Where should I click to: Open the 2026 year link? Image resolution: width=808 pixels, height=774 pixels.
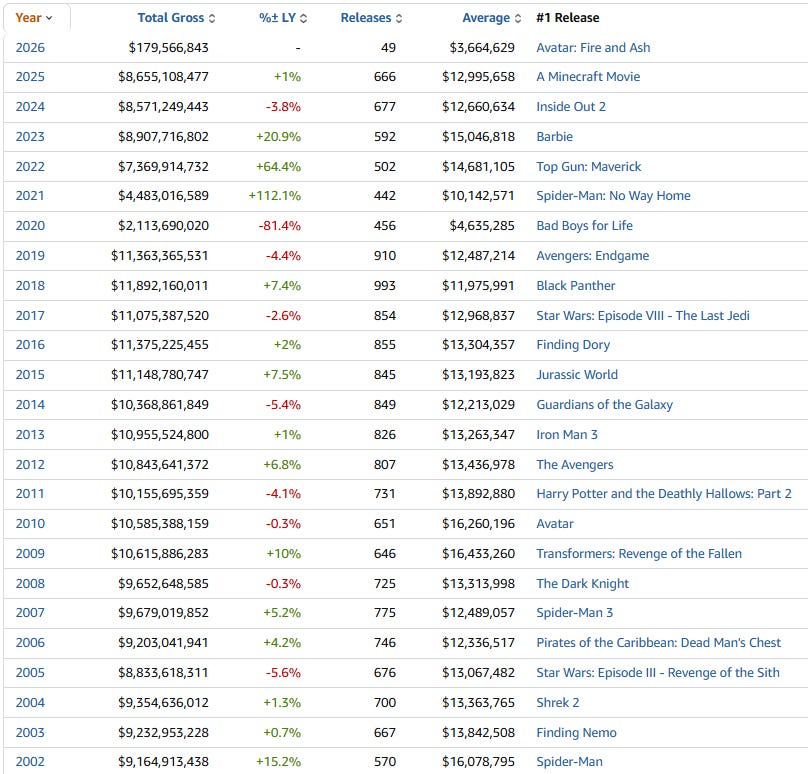pos(30,48)
